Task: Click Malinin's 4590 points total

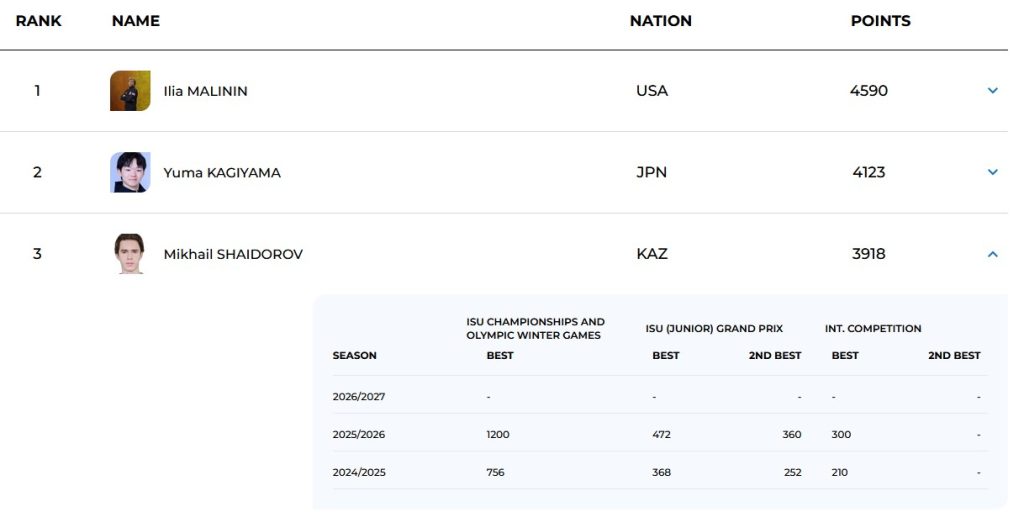Action: point(869,91)
